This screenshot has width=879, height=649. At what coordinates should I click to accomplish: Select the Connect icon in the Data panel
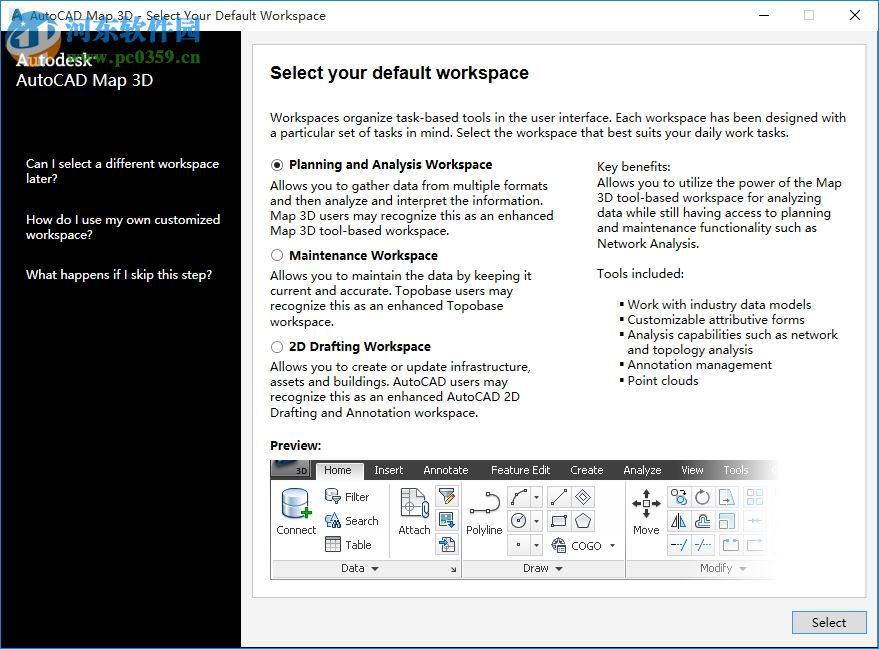coord(294,509)
